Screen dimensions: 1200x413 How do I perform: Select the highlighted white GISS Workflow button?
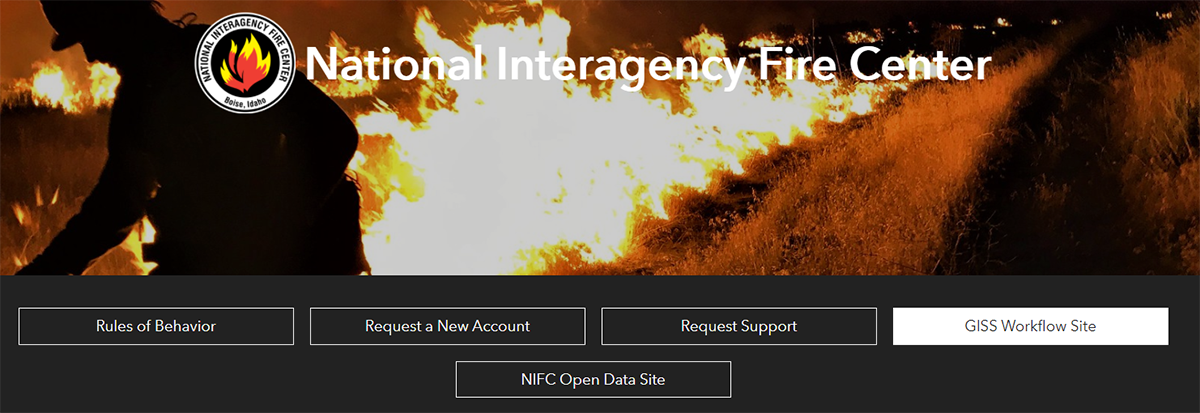point(1030,326)
